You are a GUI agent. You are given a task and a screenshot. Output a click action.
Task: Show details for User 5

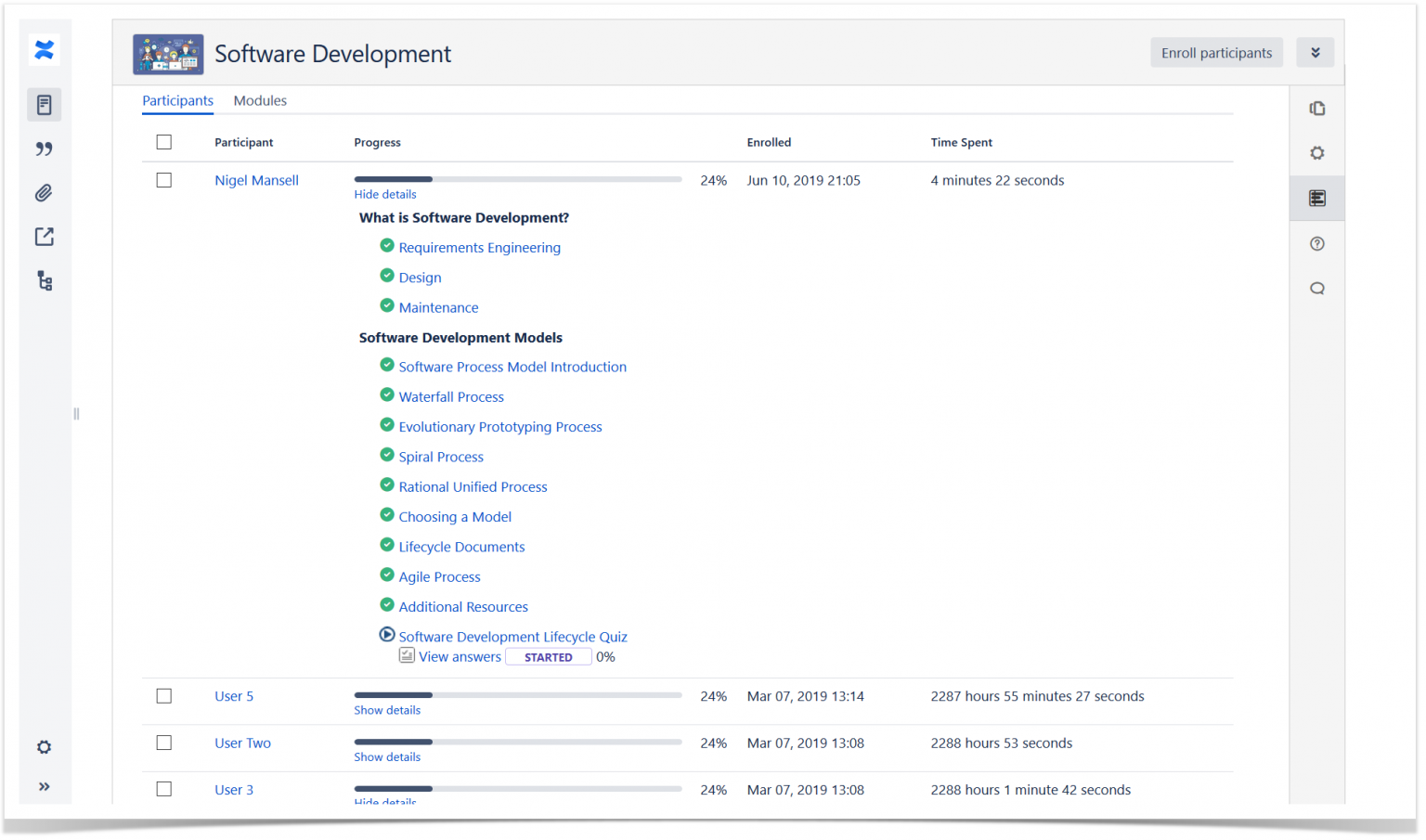tap(387, 710)
